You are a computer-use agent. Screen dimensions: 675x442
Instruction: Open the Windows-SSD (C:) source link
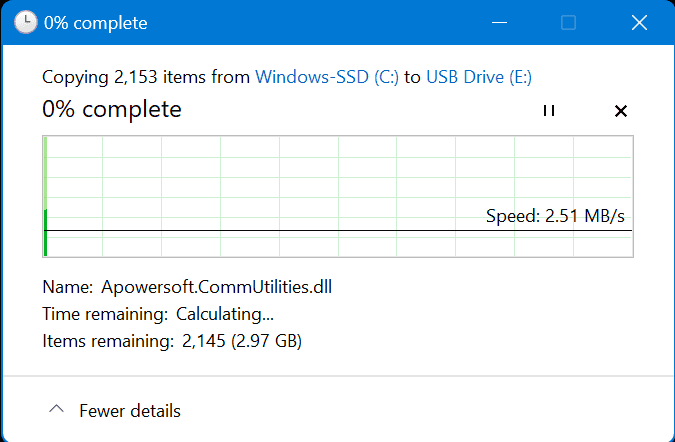click(328, 76)
